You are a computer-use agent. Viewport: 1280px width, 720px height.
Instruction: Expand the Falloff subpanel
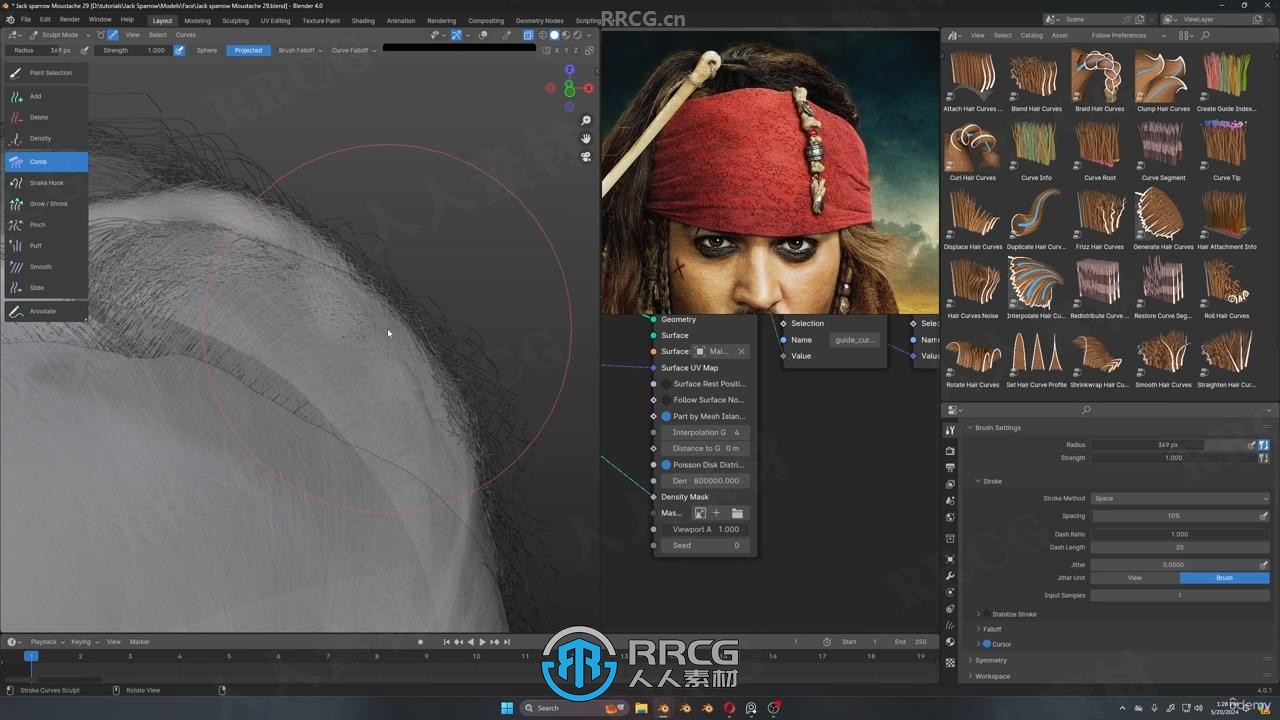(x=989, y=629)
